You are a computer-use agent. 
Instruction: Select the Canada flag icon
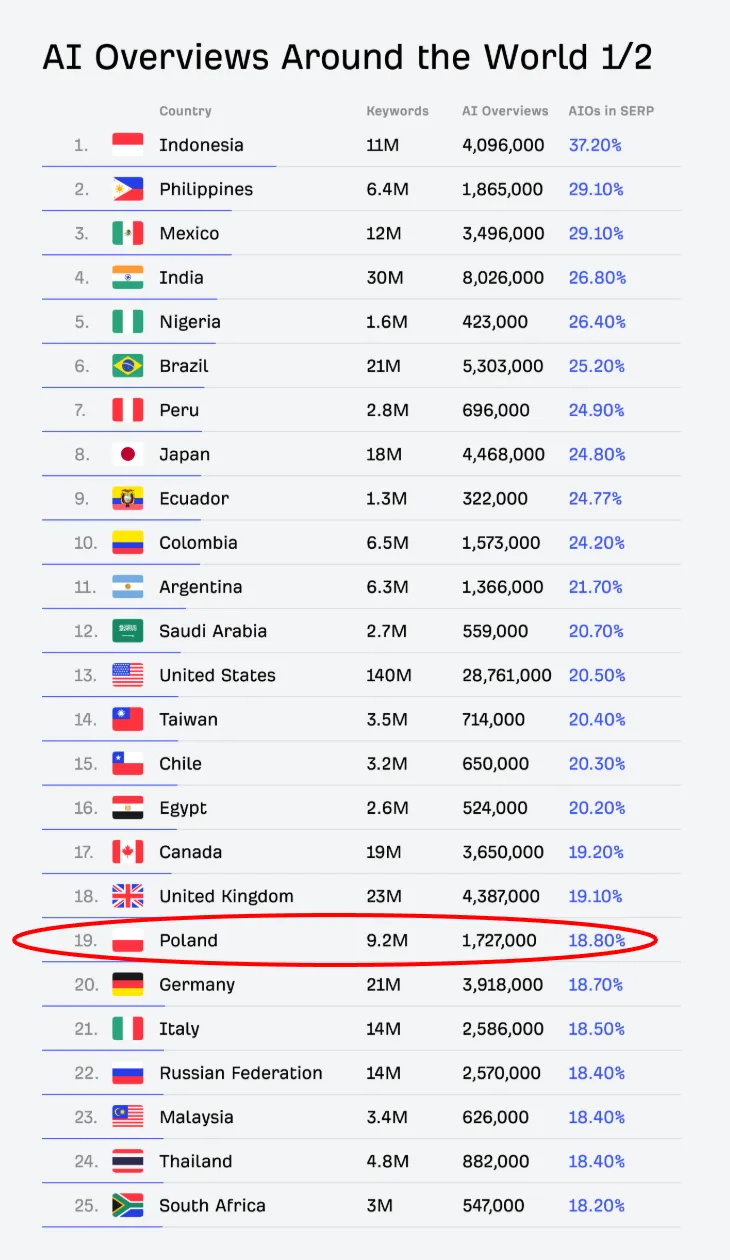(x=127, y=852)
